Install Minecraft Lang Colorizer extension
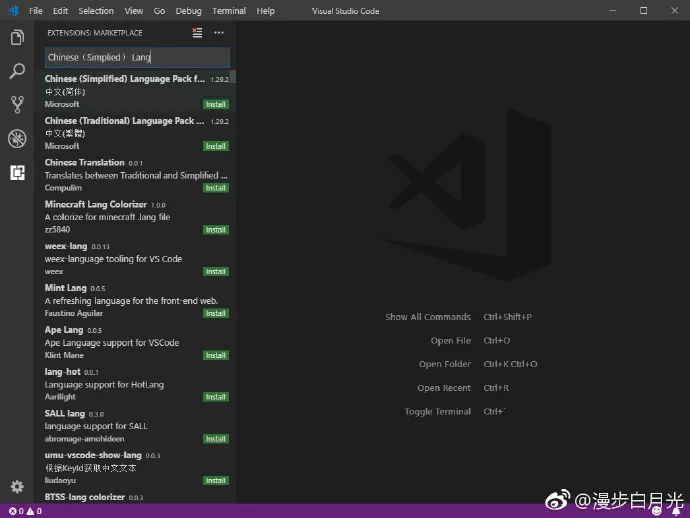Image resolution: width=690 pixels, height=518 pixels. pos(216,230)
